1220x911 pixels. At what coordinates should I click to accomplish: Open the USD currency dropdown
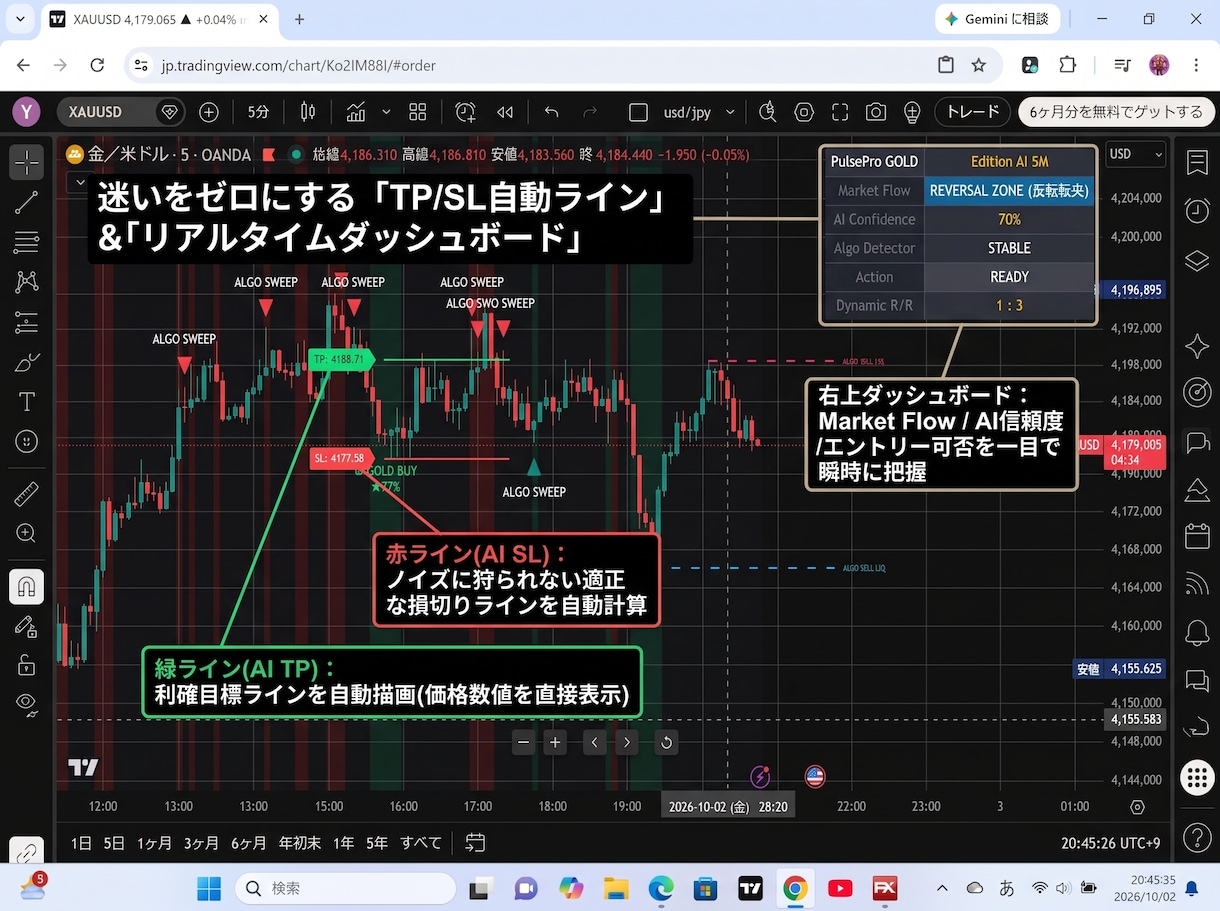point(1136,154)
